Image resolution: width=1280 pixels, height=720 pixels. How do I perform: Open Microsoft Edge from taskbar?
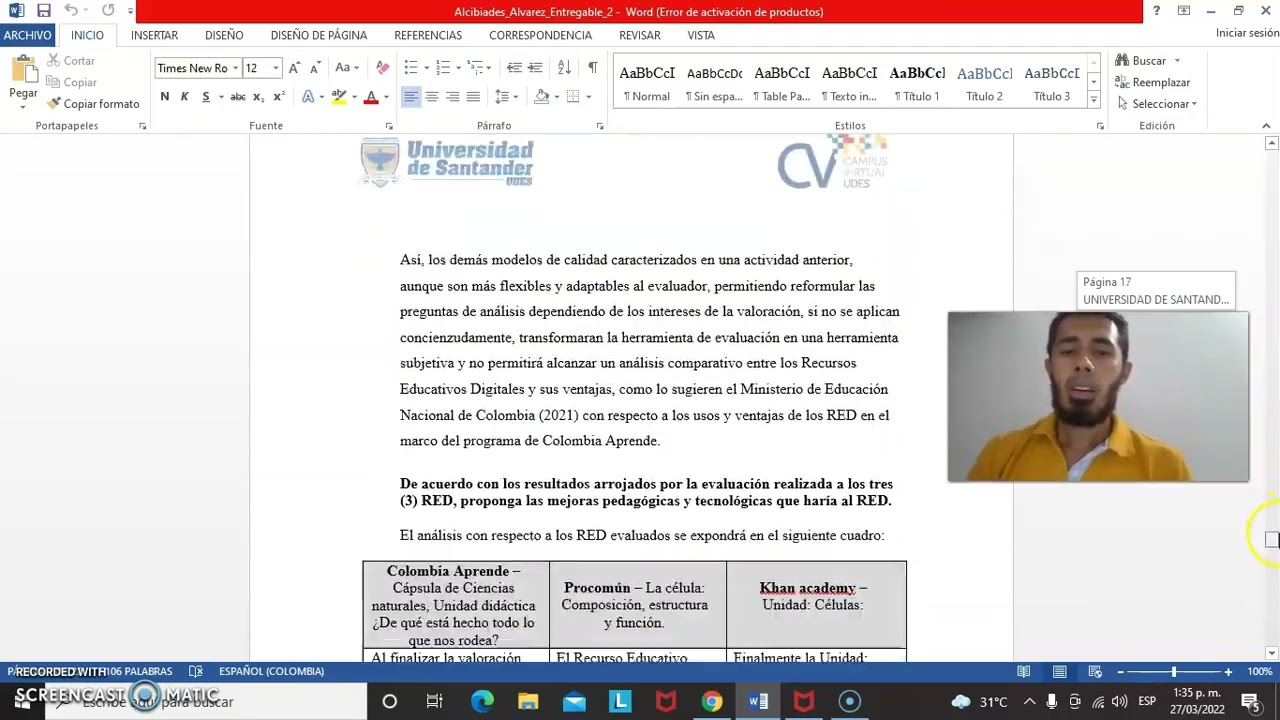(482, 702)
